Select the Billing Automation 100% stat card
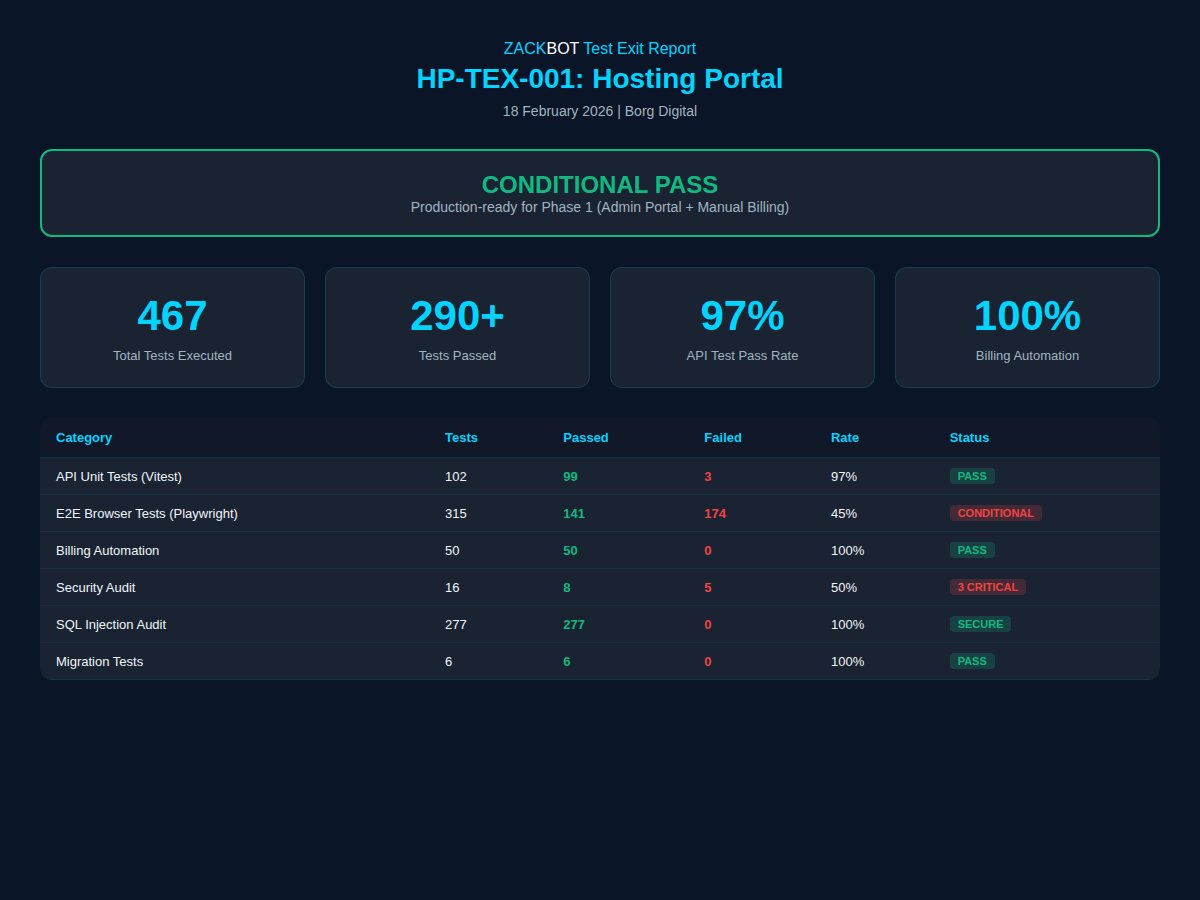The image size is (1200, 900). 1026,327
